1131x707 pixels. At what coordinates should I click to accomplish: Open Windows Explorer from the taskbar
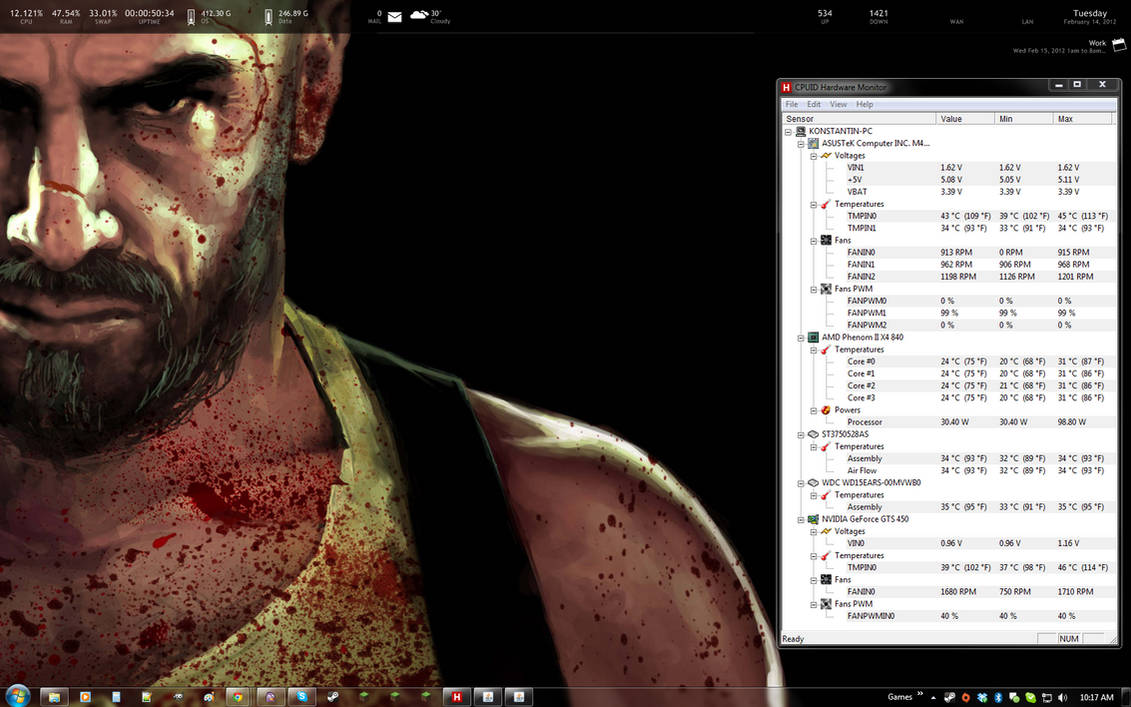[54, 697]
